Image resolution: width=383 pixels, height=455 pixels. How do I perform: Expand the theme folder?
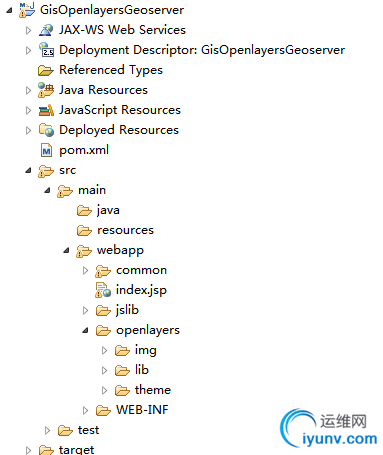click(x=105, y=390)
